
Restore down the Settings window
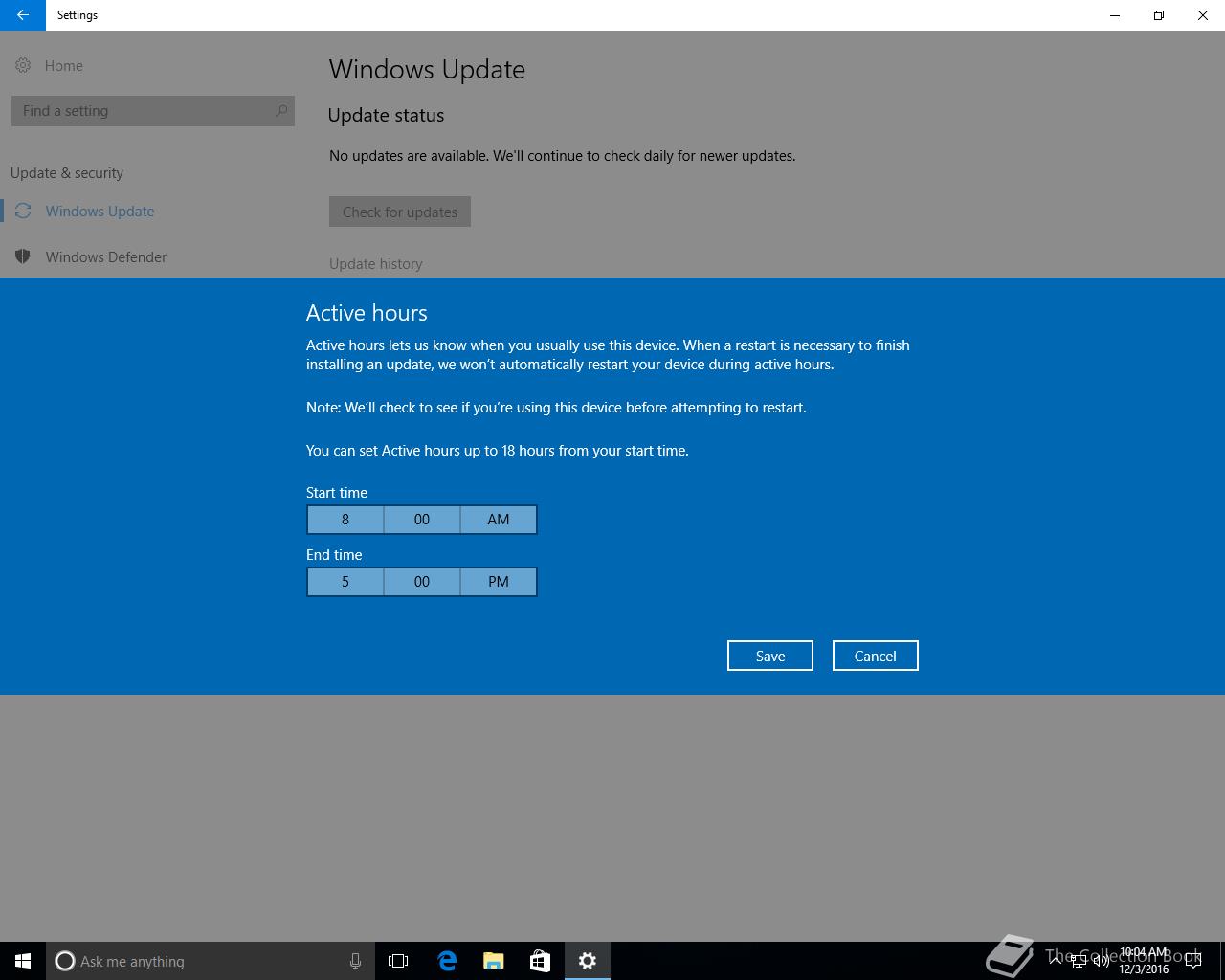point(1159,15)
